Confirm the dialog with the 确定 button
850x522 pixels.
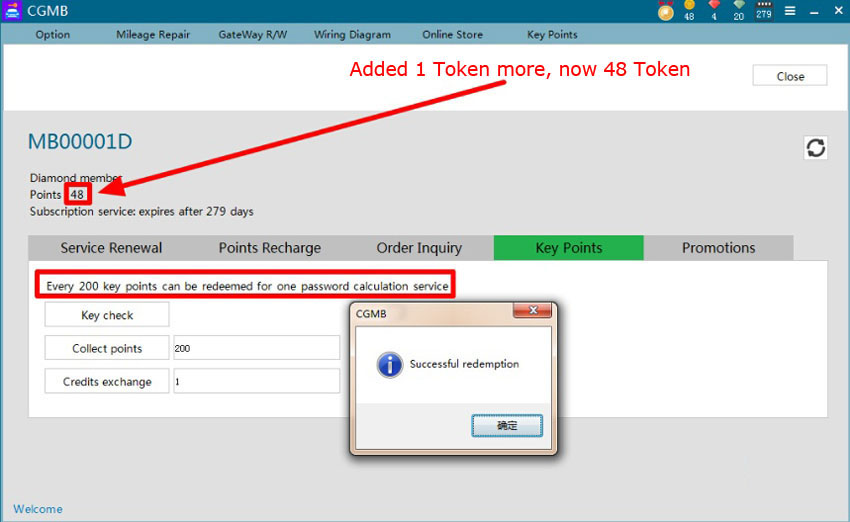507,426
